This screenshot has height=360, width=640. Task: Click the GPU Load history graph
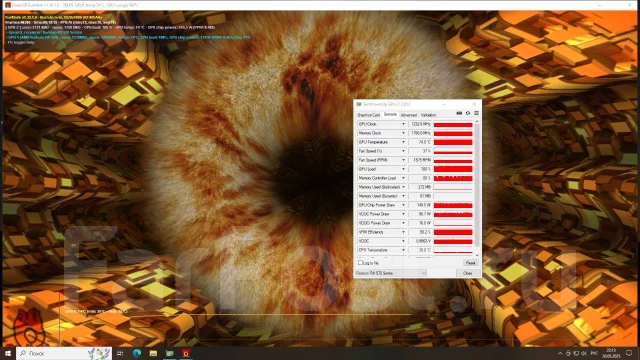click(x=453, y=169)
